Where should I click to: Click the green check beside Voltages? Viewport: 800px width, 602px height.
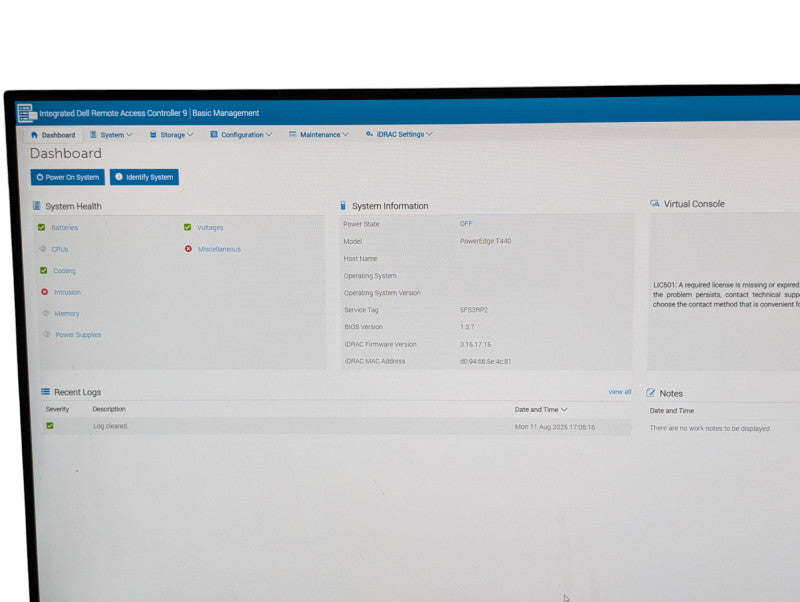point(187,227)
